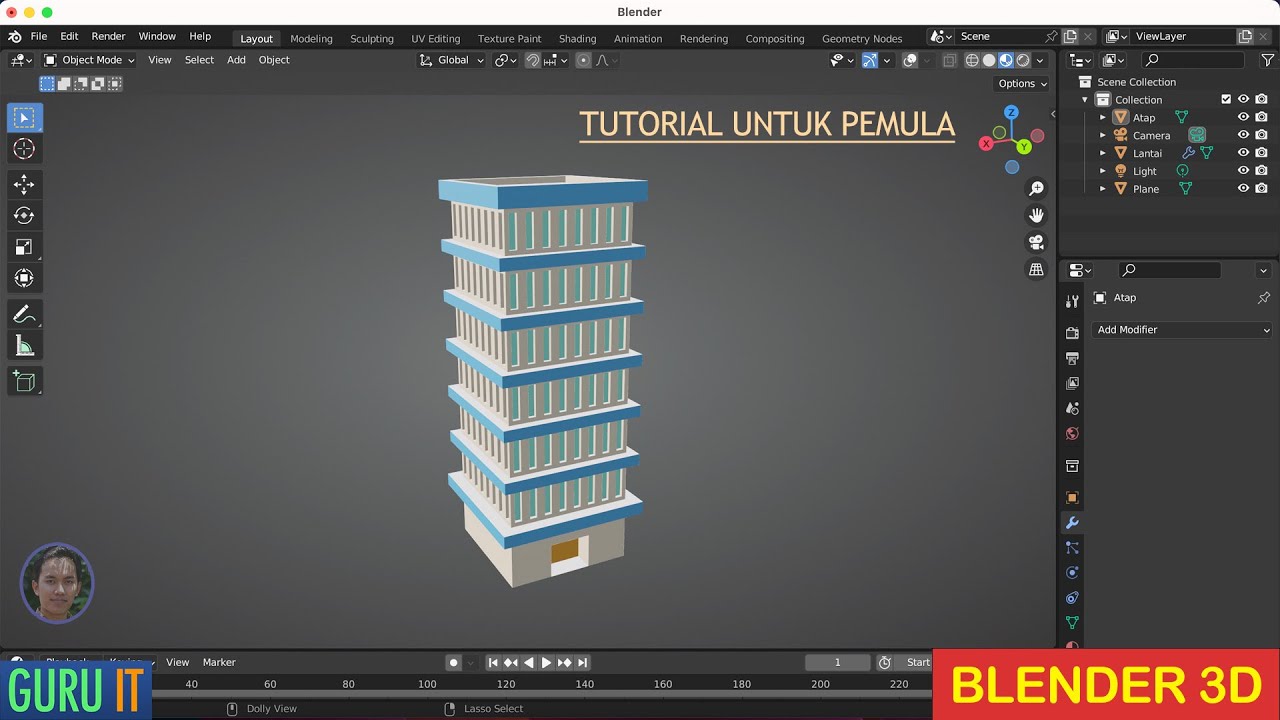Uncheck Collection exclude checkbox
Viewport: 1280px width, 720px height.
click(1226, 100)
